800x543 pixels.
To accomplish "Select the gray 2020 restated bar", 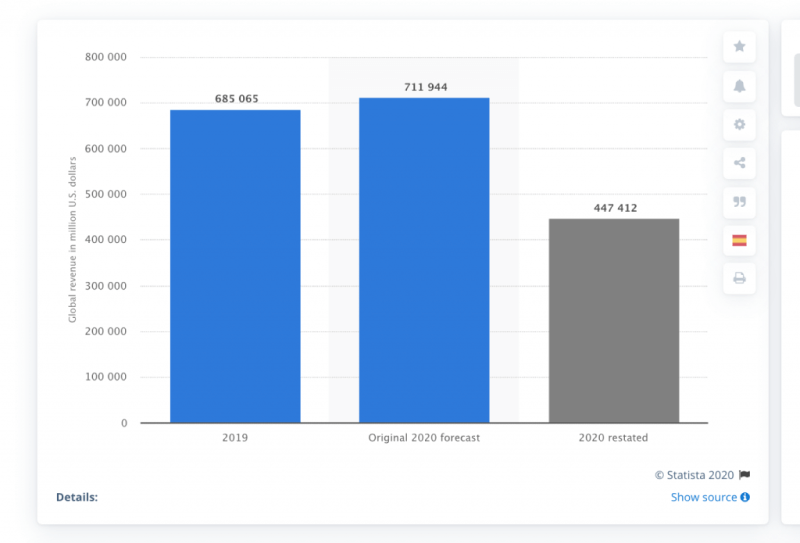I will point(613,320).
